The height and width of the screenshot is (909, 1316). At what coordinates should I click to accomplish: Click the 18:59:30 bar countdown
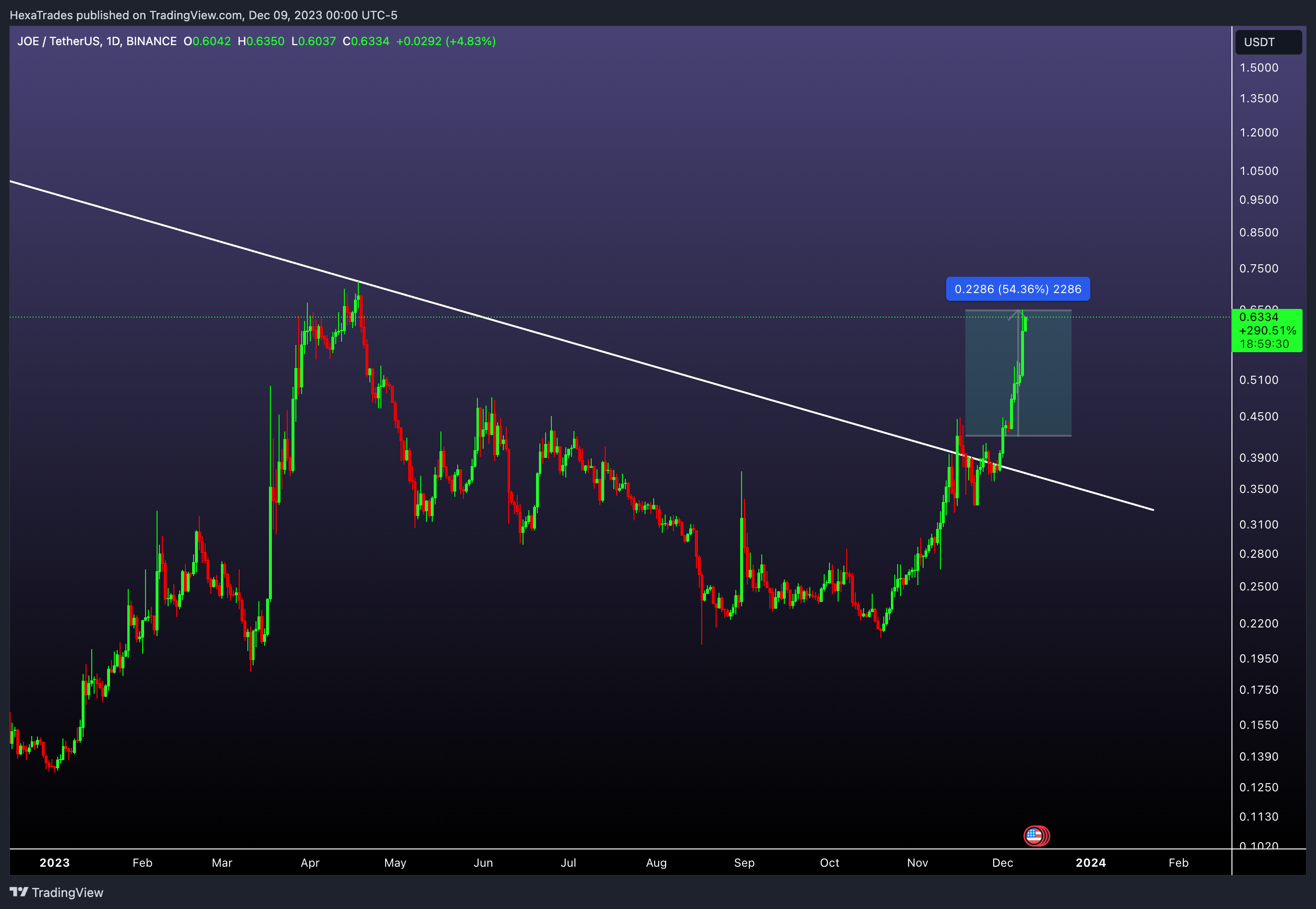coord(1264,344)
